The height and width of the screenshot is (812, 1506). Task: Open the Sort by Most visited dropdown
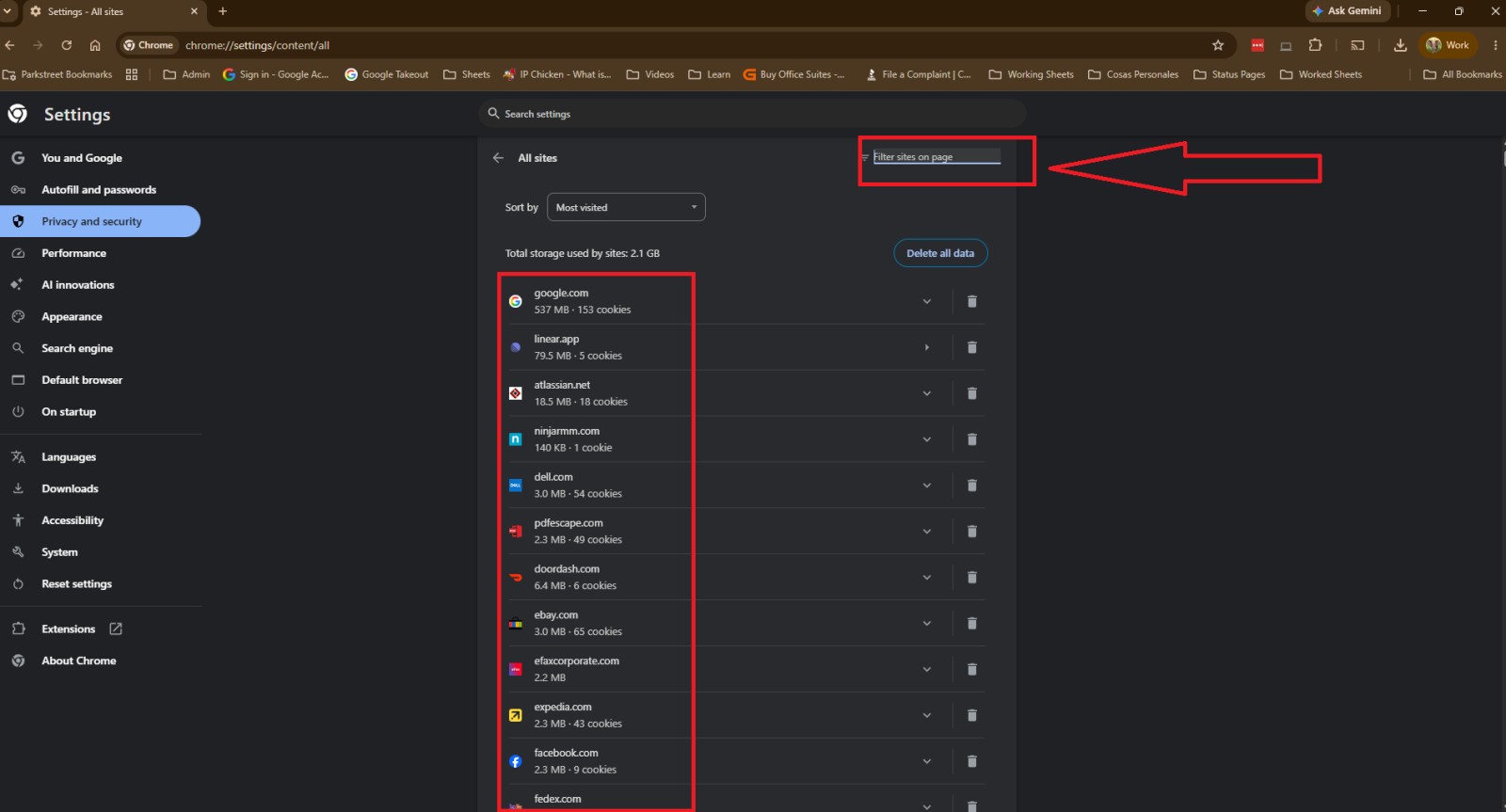[626, 207]
